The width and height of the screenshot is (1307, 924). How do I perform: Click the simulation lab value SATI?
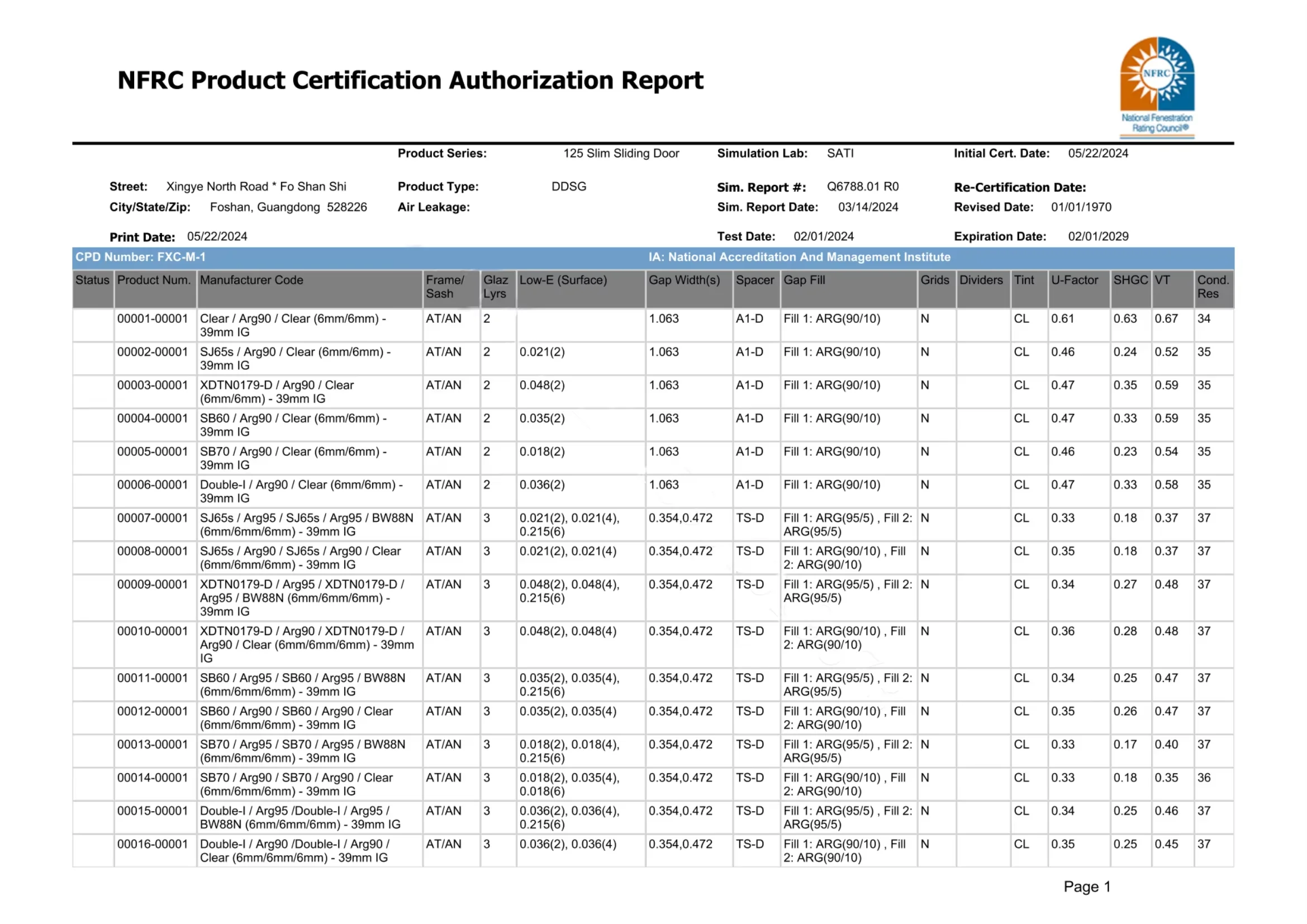[840, 154]
